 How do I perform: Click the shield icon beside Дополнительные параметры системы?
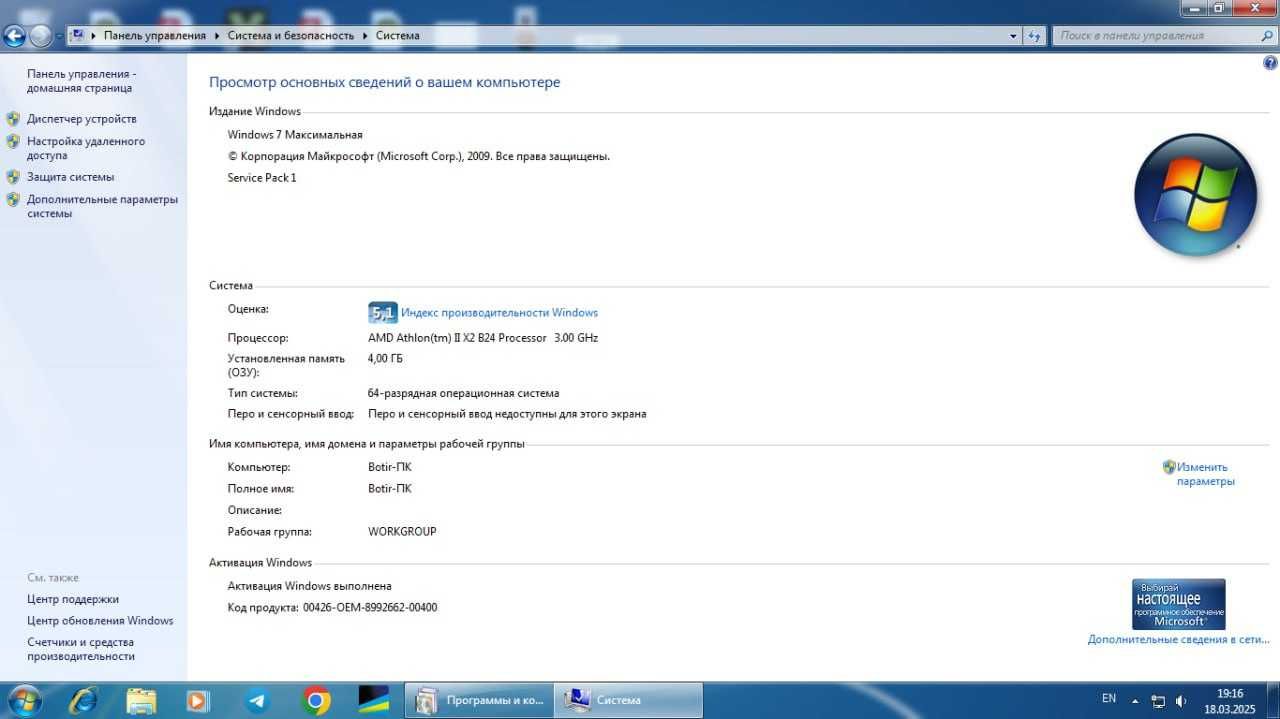click(13, 199)
